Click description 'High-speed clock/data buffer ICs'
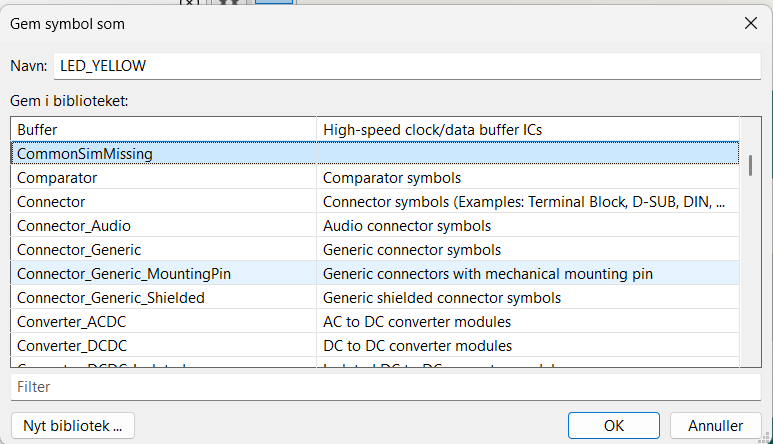 [x=432, y=130]
